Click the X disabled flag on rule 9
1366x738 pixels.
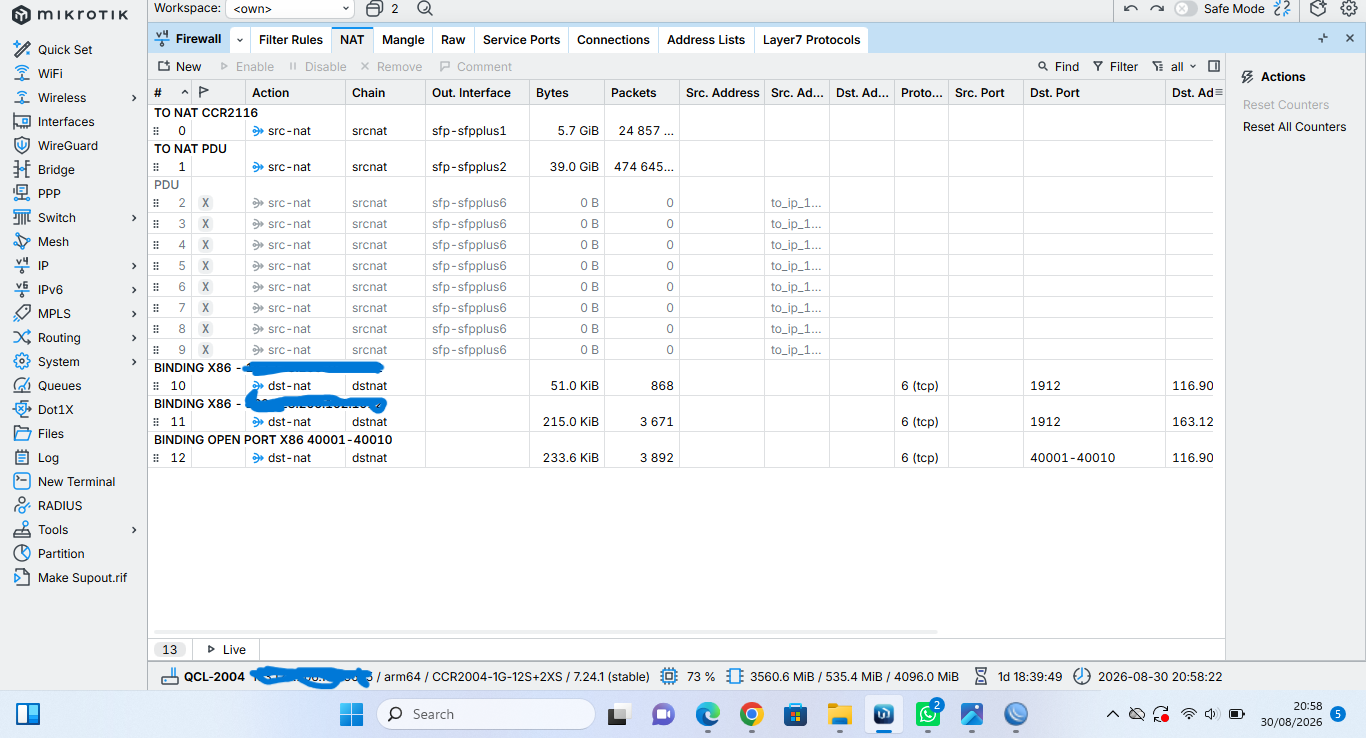205,350
